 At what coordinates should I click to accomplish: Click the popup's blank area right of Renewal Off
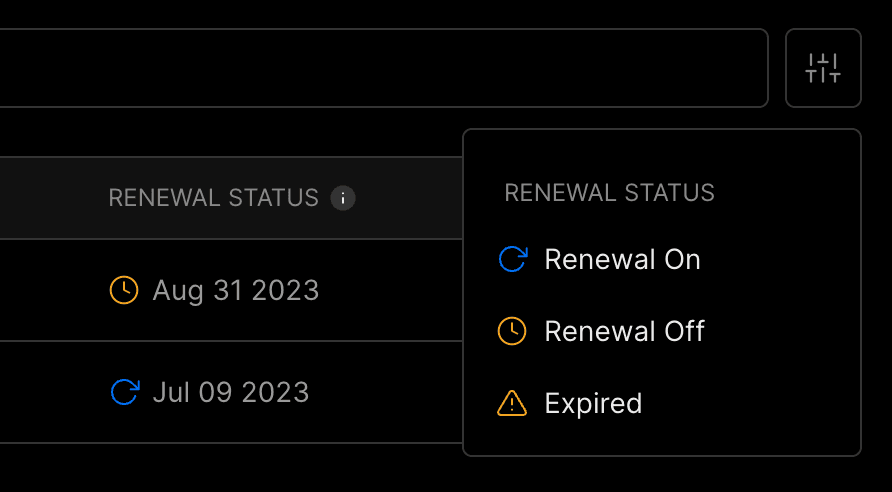point(780,331)
